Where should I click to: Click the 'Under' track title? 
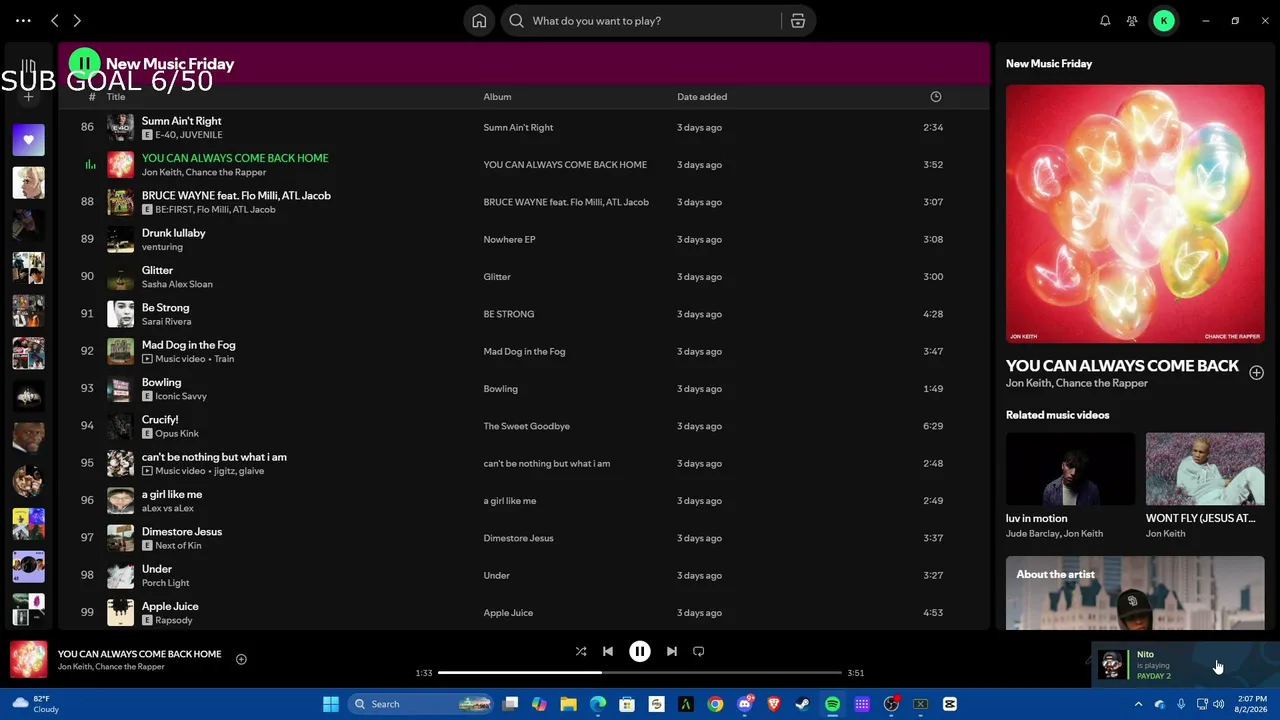coord(157,569)
